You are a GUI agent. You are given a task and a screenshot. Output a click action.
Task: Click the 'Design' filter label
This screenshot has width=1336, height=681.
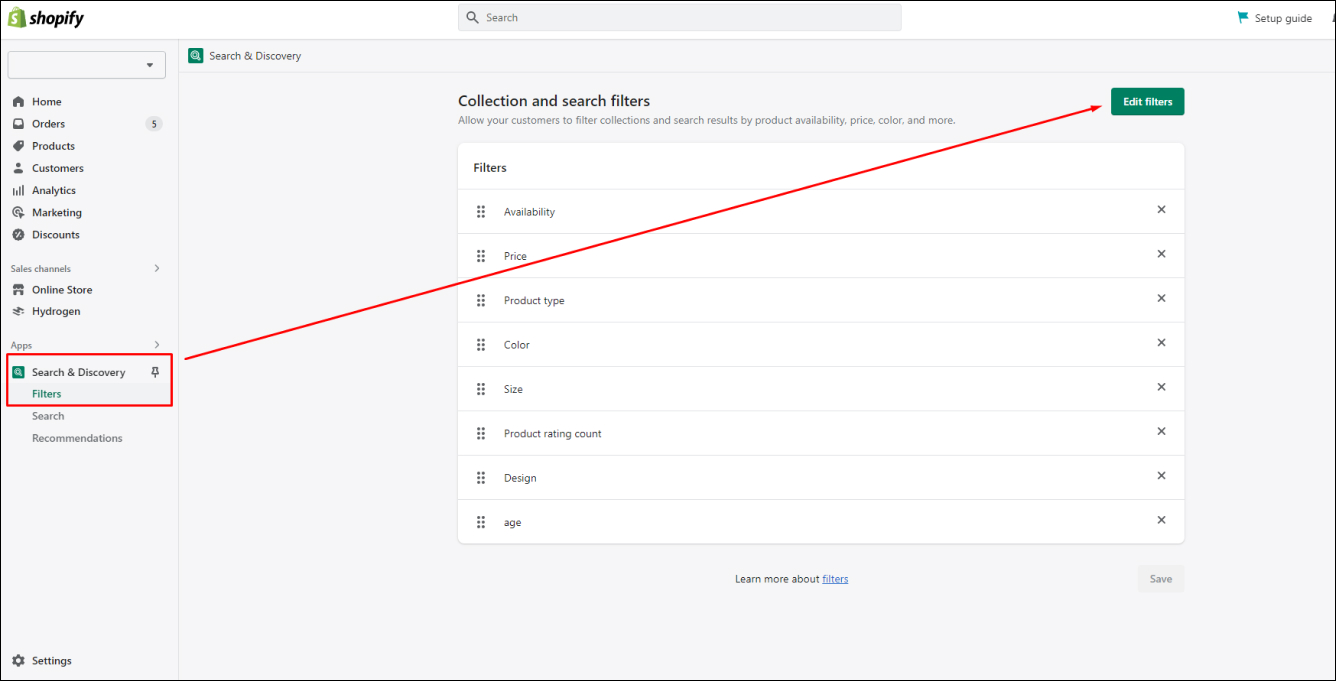tap(520, 478)
